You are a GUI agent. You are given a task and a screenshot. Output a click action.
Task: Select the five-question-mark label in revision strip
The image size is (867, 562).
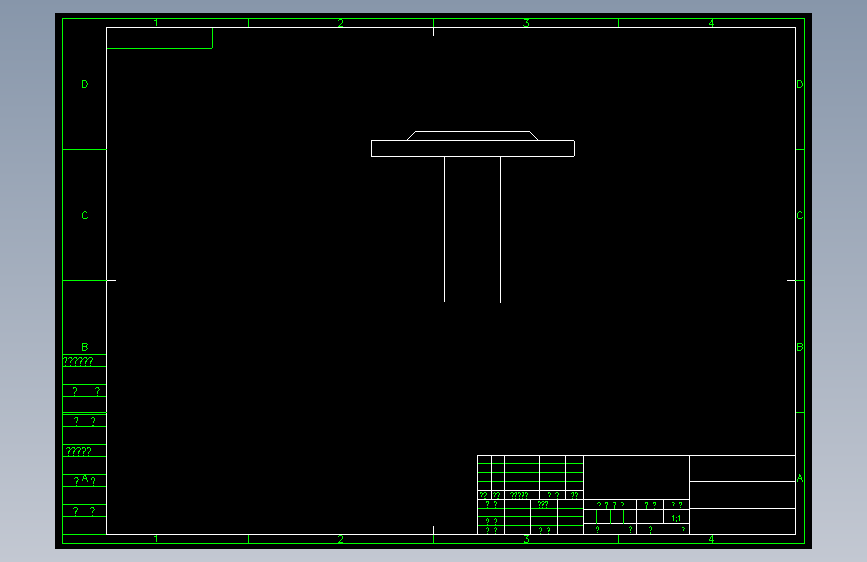click(79, 451)
